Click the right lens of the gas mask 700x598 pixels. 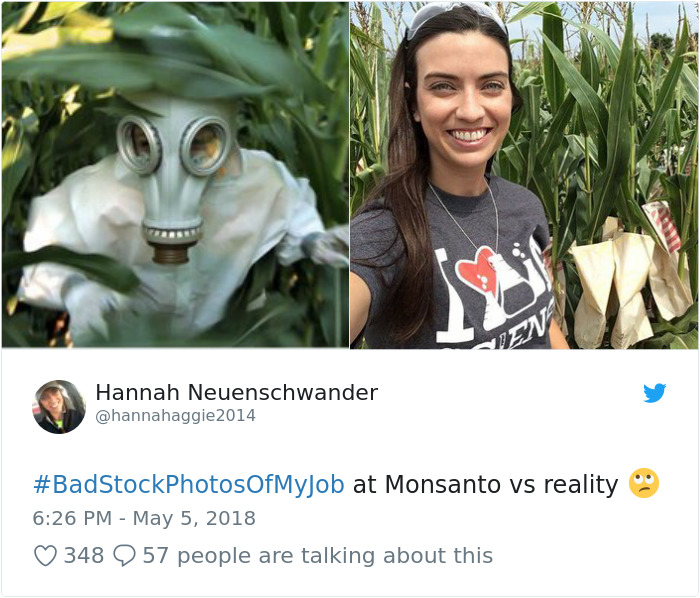pyautogui.click(x=206, y=146)
